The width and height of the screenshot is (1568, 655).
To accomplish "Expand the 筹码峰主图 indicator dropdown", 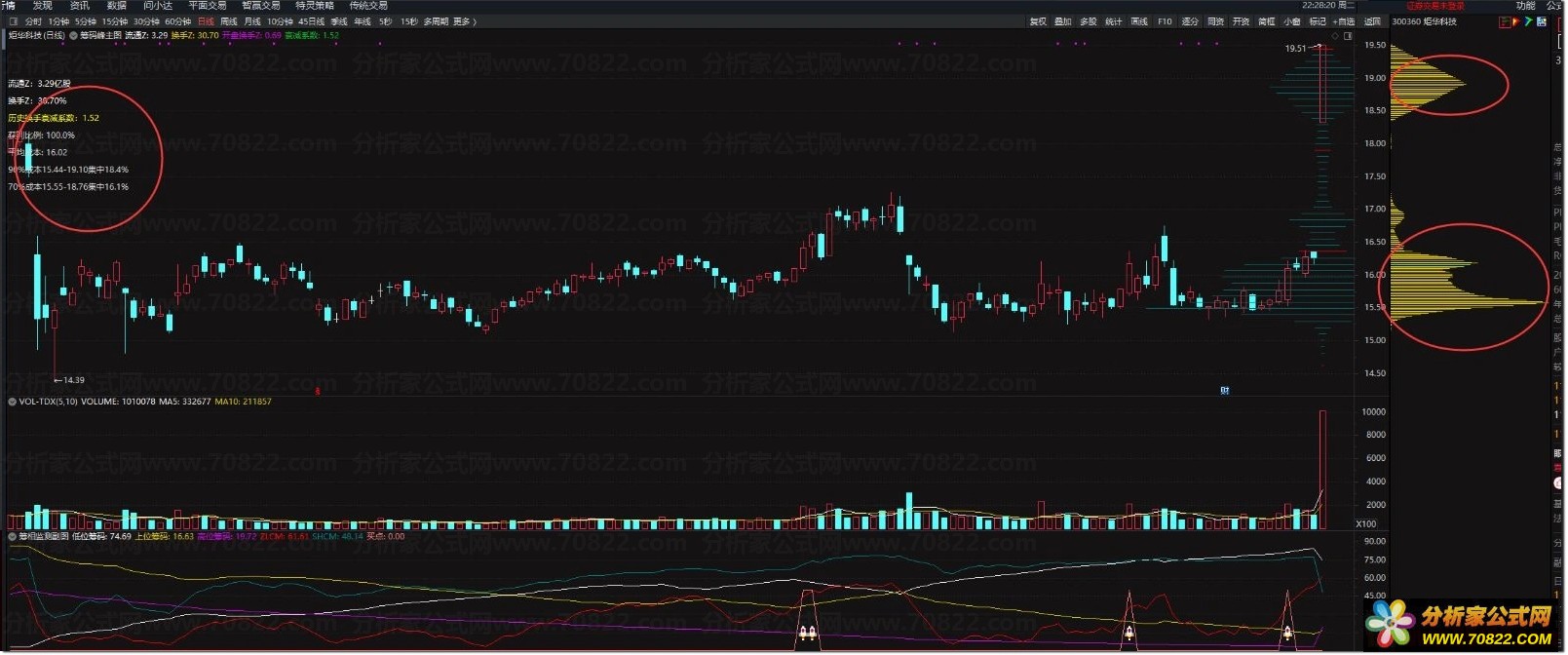I will point(73,35).
